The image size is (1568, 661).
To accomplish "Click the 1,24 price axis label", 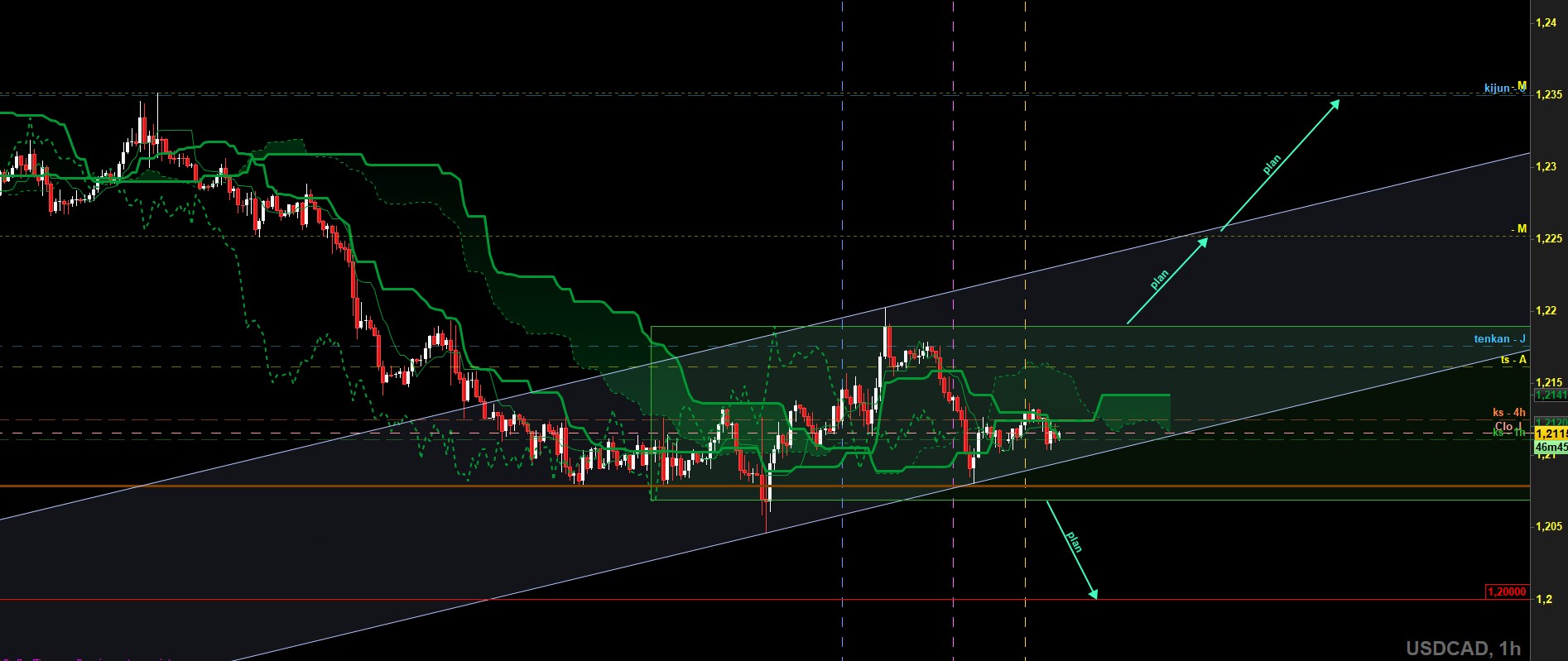I will (x=1545, y=23).
